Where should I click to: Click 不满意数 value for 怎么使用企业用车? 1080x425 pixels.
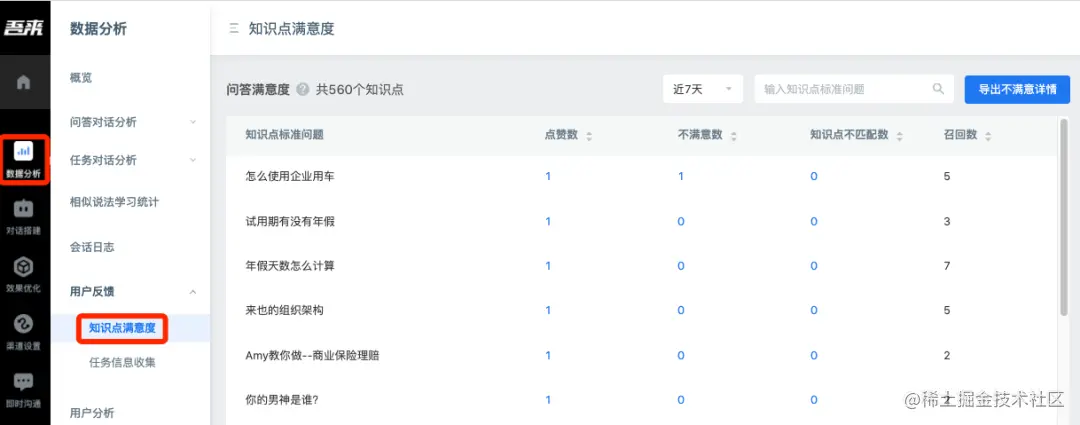(x=681, y=176)
